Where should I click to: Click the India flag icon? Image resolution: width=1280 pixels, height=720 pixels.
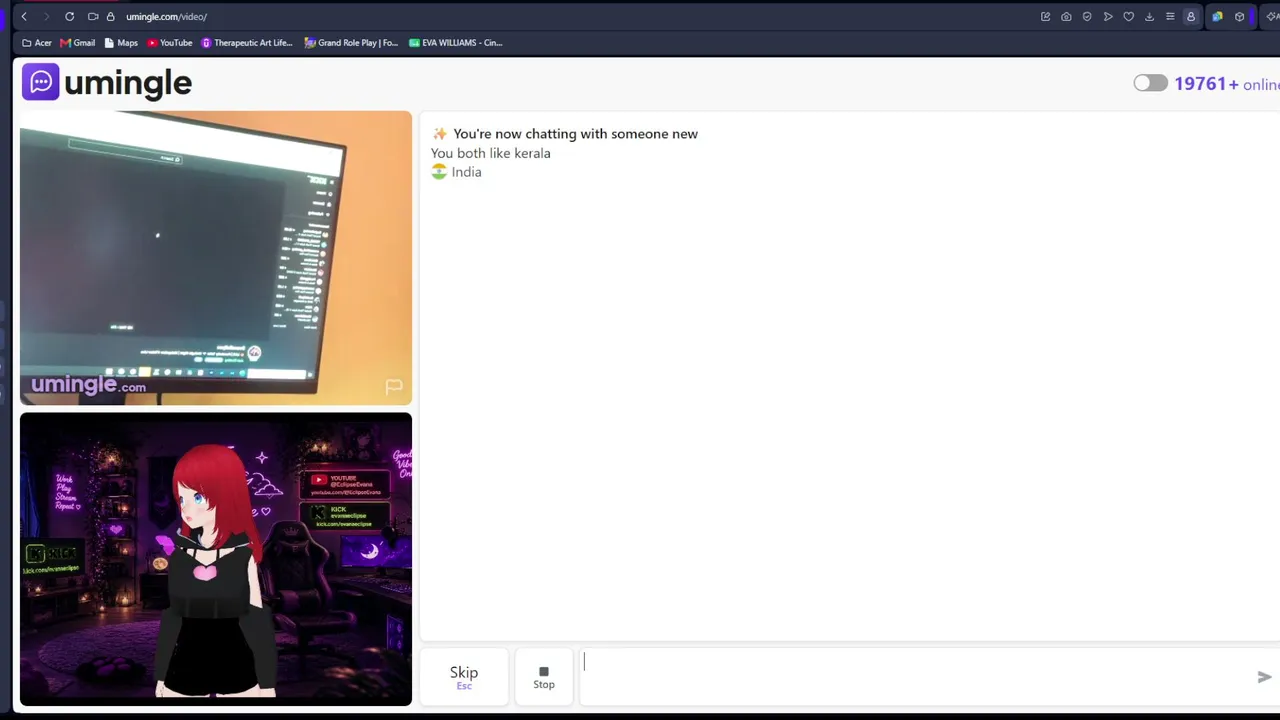click(439, 172)
